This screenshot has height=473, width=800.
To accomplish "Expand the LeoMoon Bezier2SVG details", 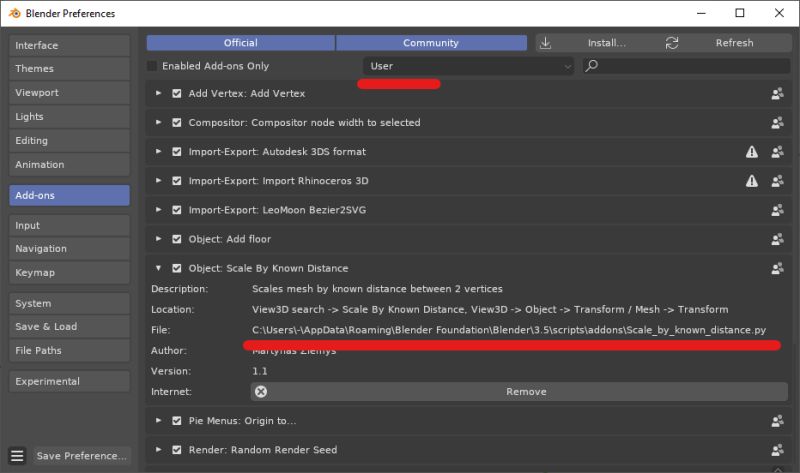I will (x=158, y=209).
